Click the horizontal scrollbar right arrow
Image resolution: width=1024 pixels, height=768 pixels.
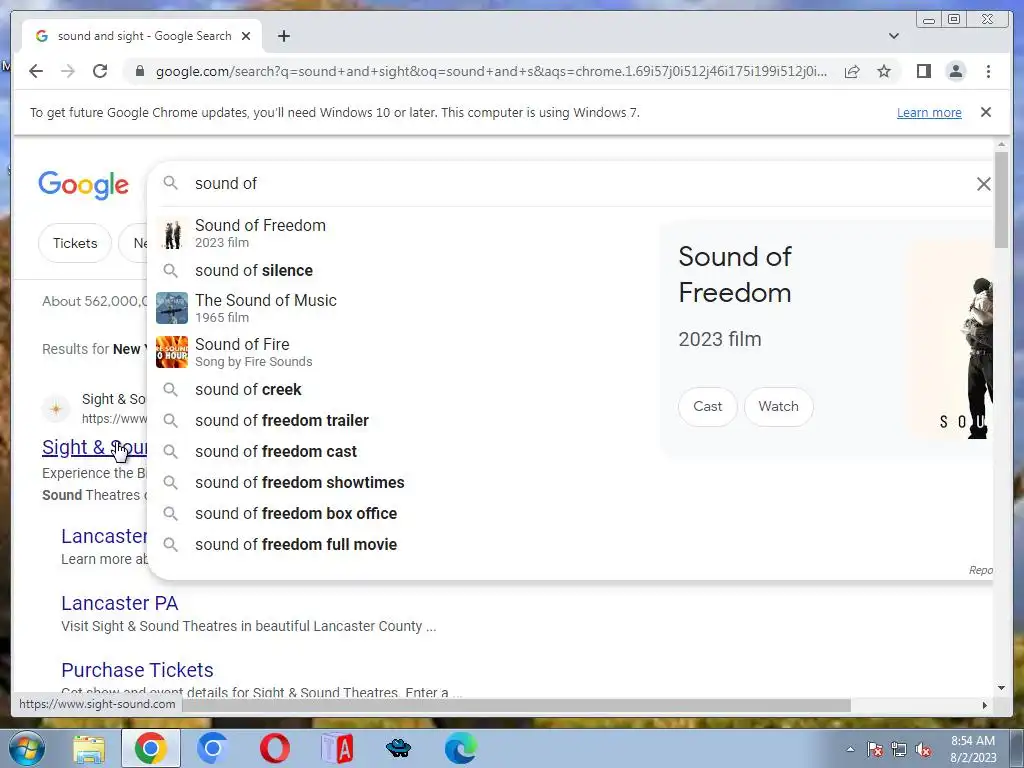point(985,705)
